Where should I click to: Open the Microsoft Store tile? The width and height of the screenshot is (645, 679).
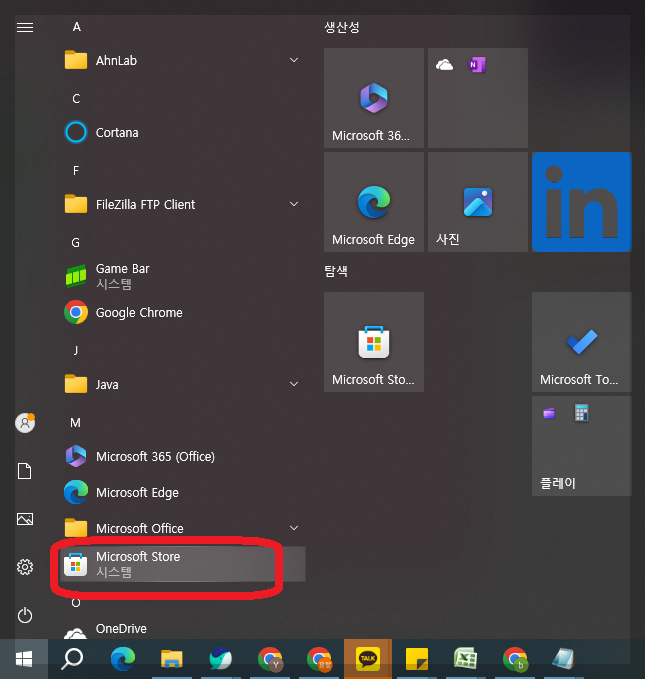(374, 342)
